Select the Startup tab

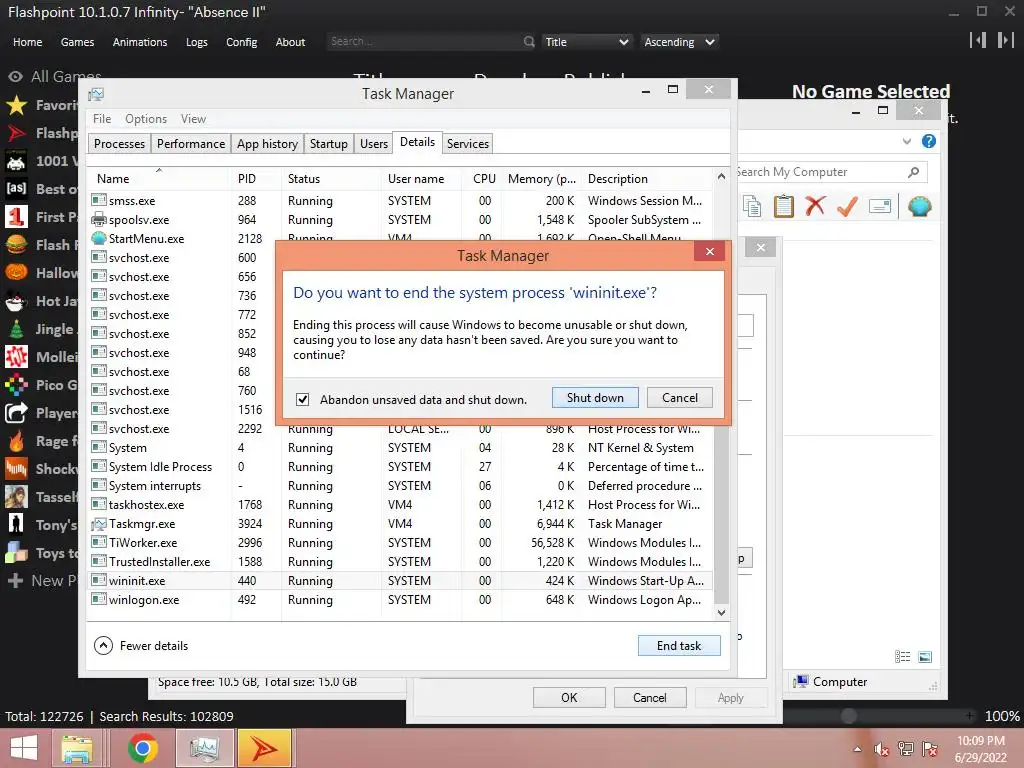[x=328, y=144]
